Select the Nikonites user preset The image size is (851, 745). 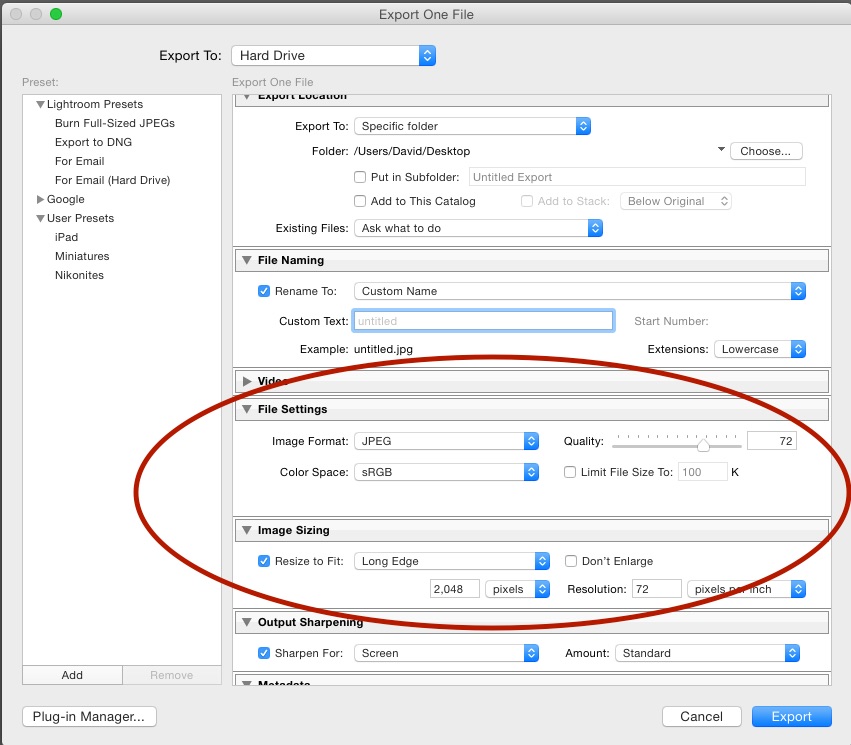[80, 275]
